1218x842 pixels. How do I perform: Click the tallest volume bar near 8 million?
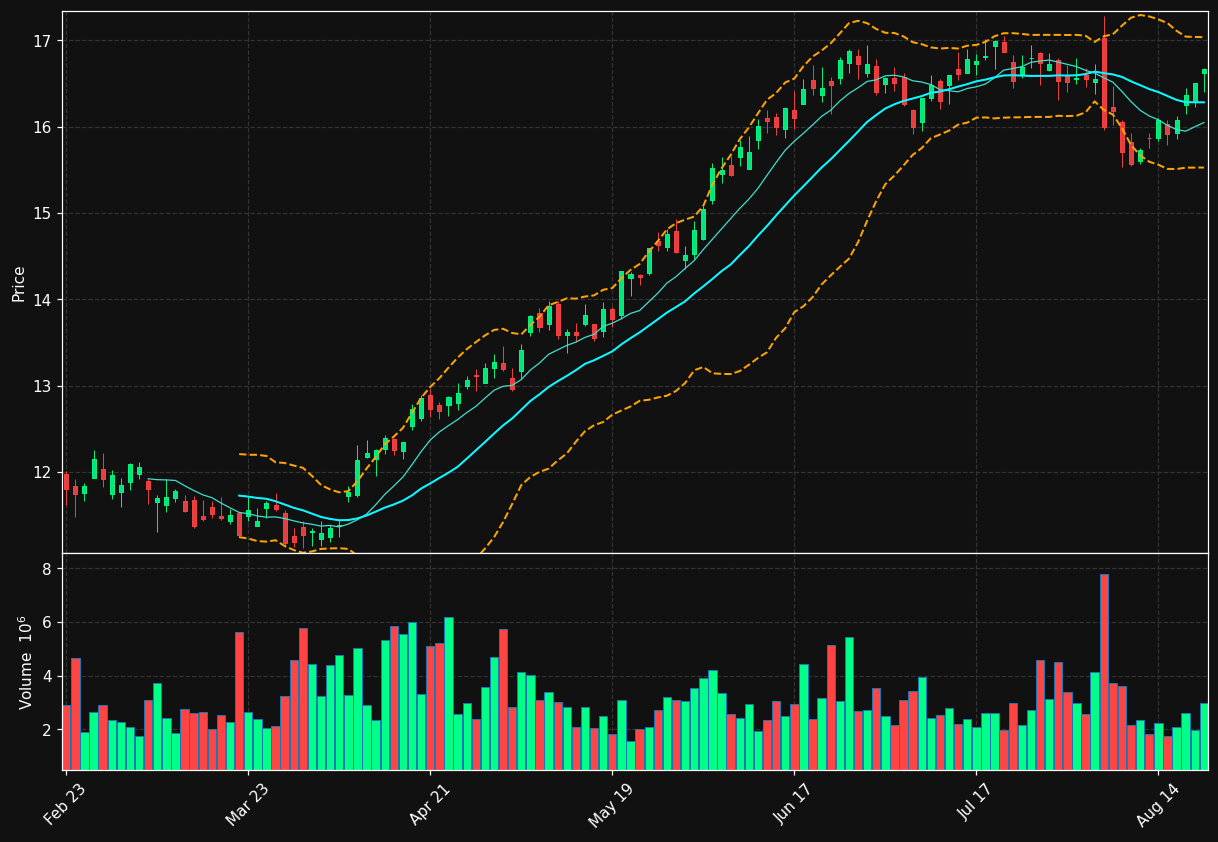1104,672
